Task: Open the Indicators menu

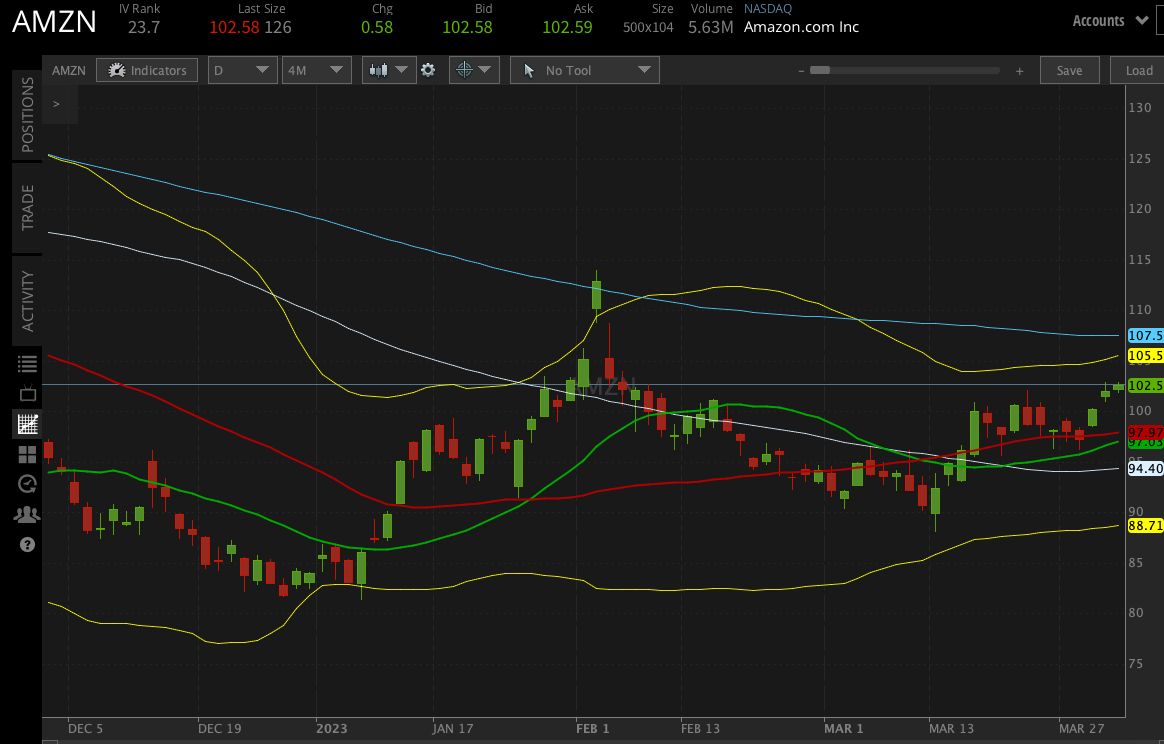Action: (147, 70)
